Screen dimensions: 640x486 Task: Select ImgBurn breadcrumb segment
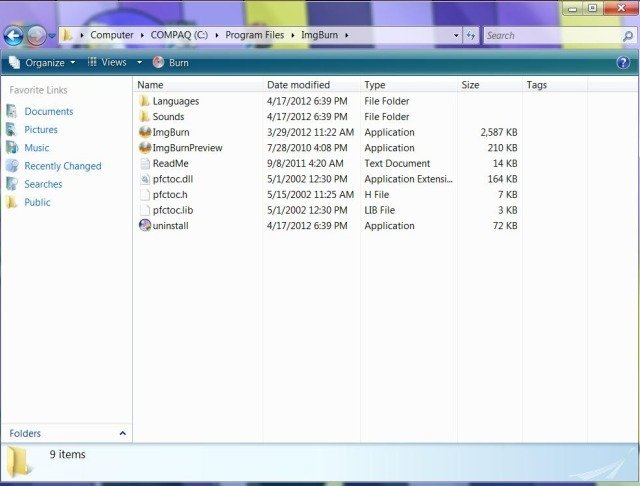[319, 35]
